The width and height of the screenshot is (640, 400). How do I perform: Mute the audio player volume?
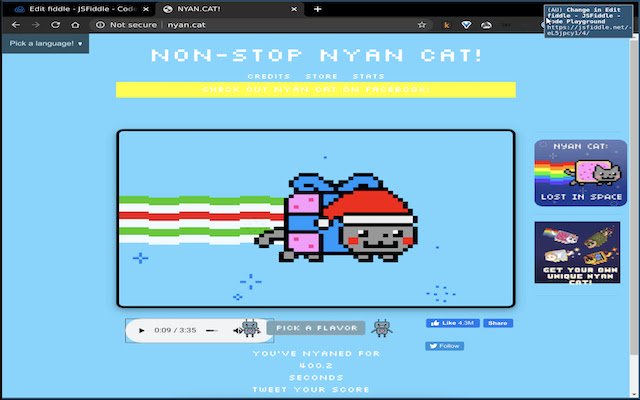click(x=237, y=330)
